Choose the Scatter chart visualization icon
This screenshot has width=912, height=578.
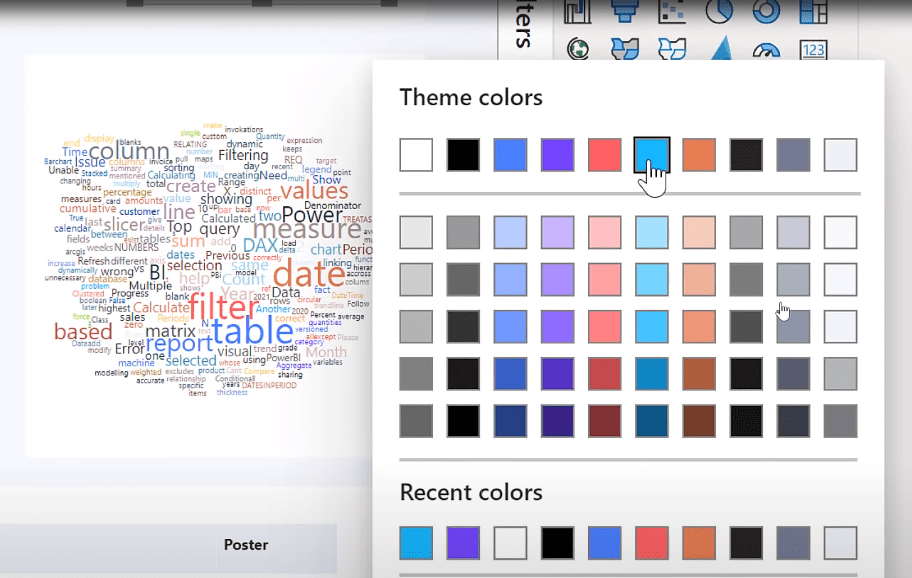coord(672,11)
